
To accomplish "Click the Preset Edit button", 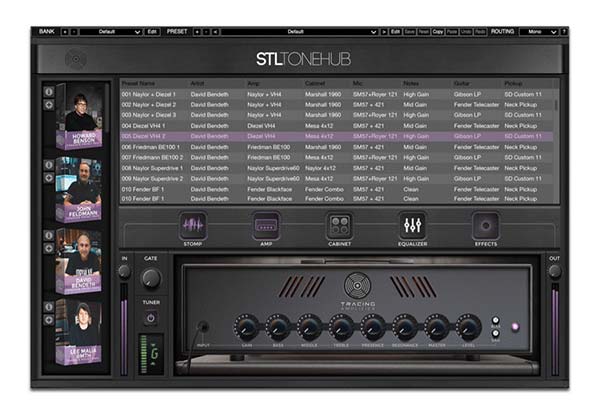I will (x=396, y=32).
